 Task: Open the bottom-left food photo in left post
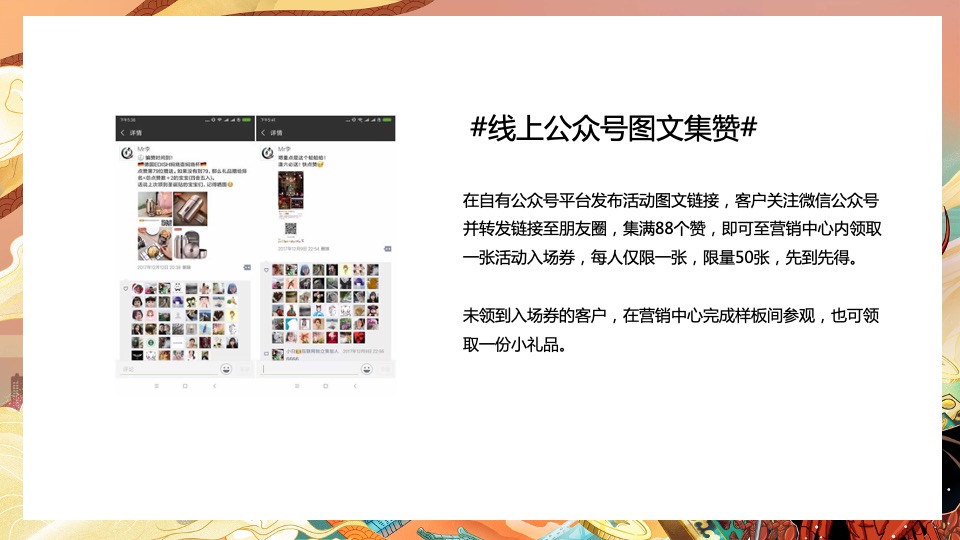coord(154,244)
